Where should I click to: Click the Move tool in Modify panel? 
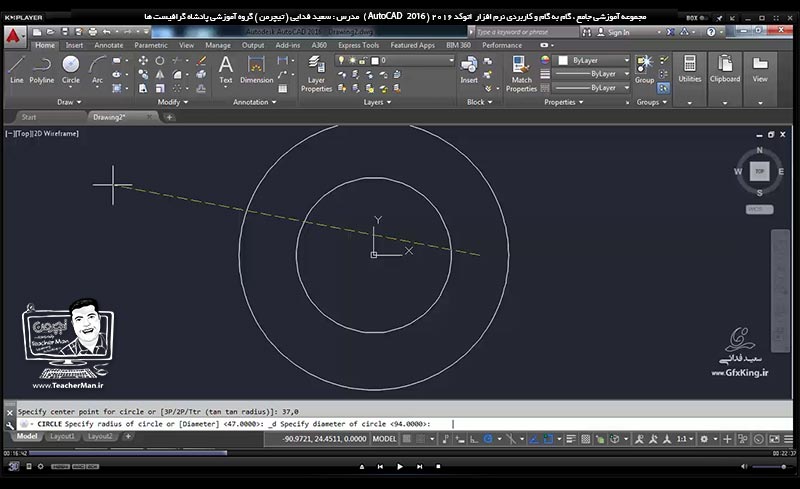(x=143, y=61)
